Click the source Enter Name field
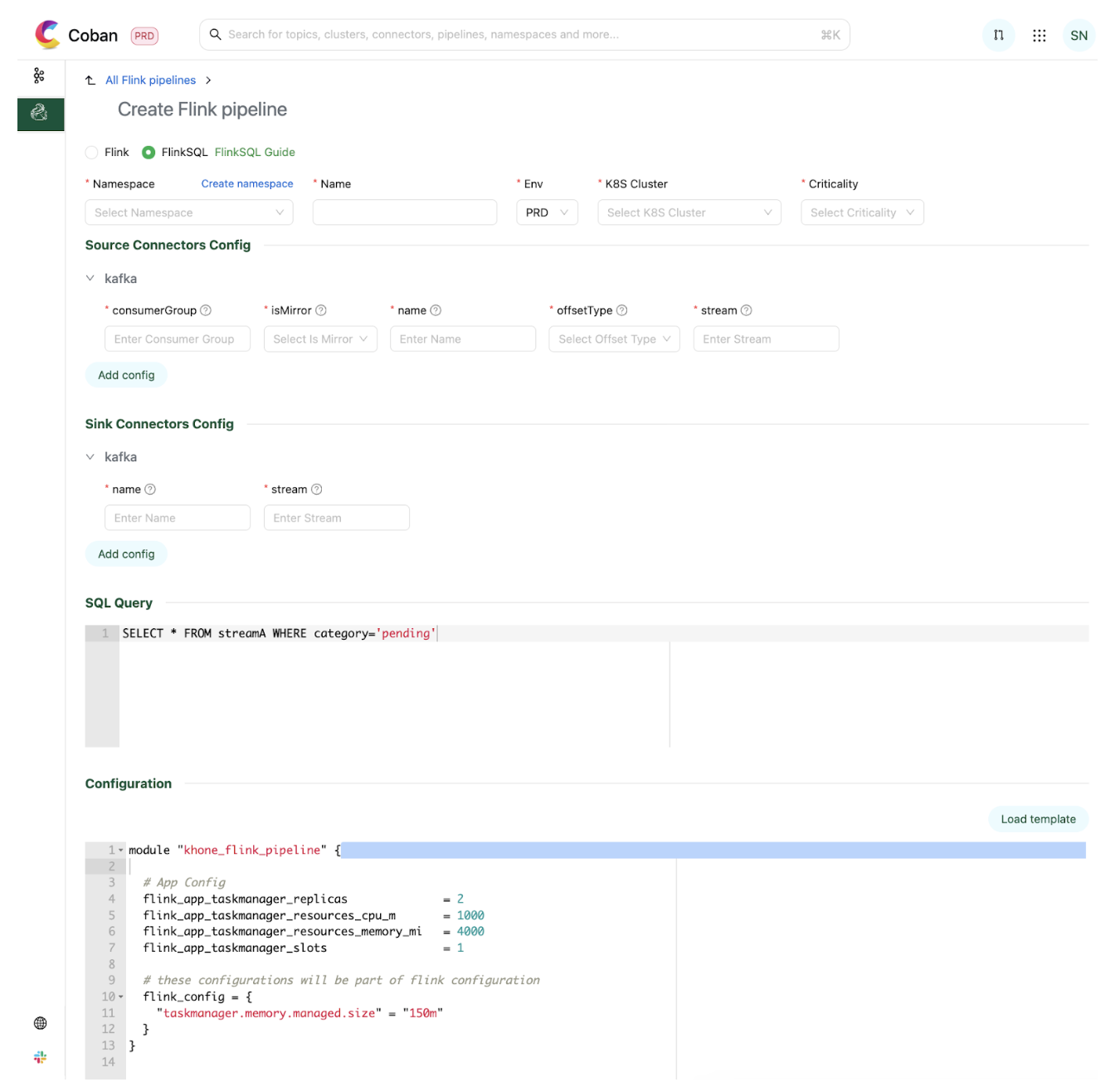Screen dimensions: 1120x1087 [x=463, y=339]
